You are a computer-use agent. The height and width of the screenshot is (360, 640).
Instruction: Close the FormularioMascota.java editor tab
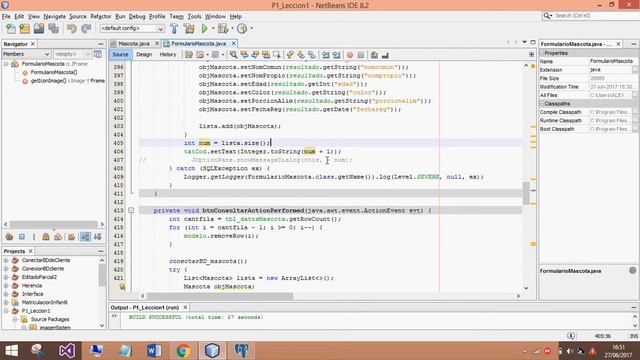[x=233, y=43]
